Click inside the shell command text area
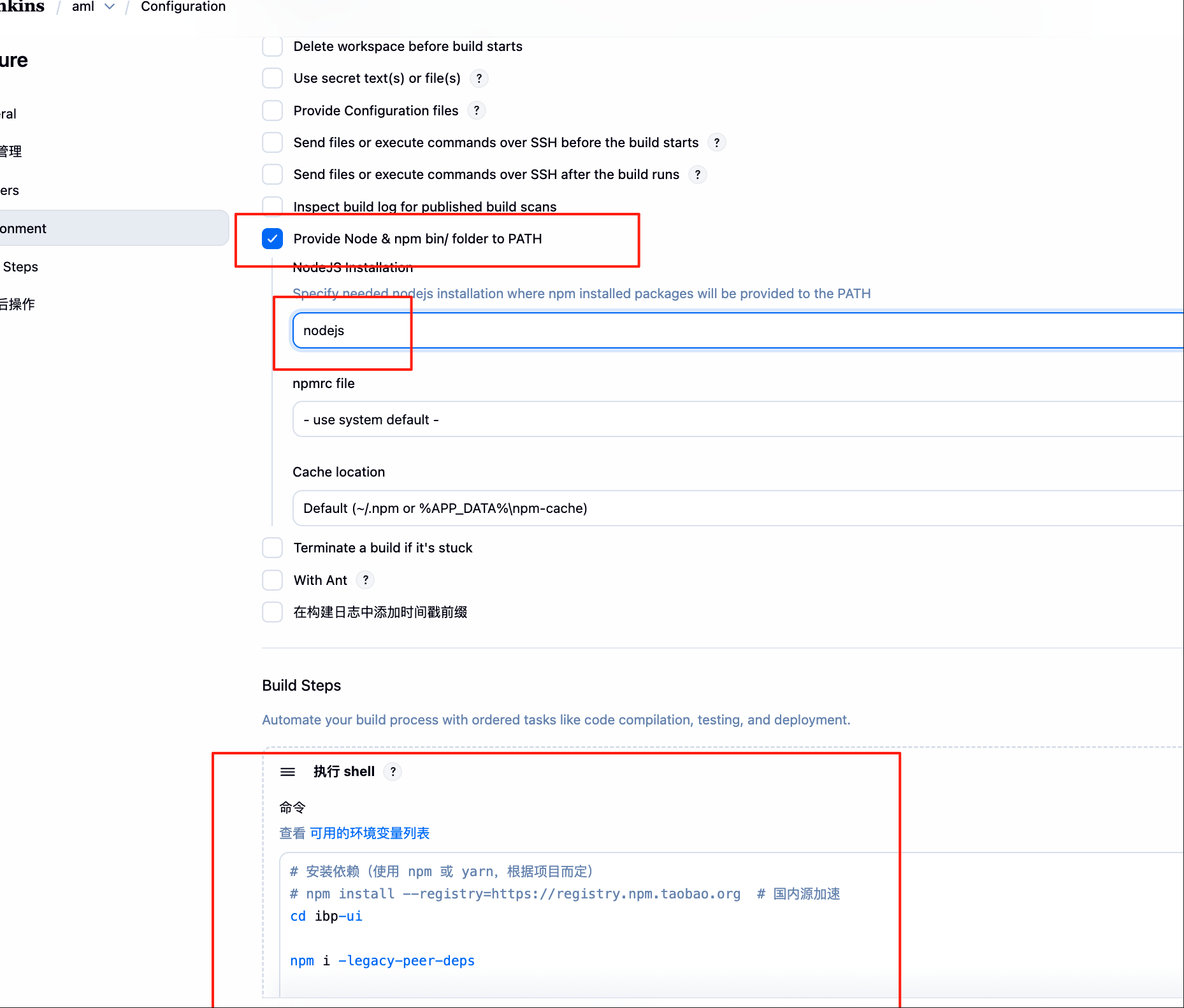This screenshot has height=1008, width=1184. pos(732,926)
